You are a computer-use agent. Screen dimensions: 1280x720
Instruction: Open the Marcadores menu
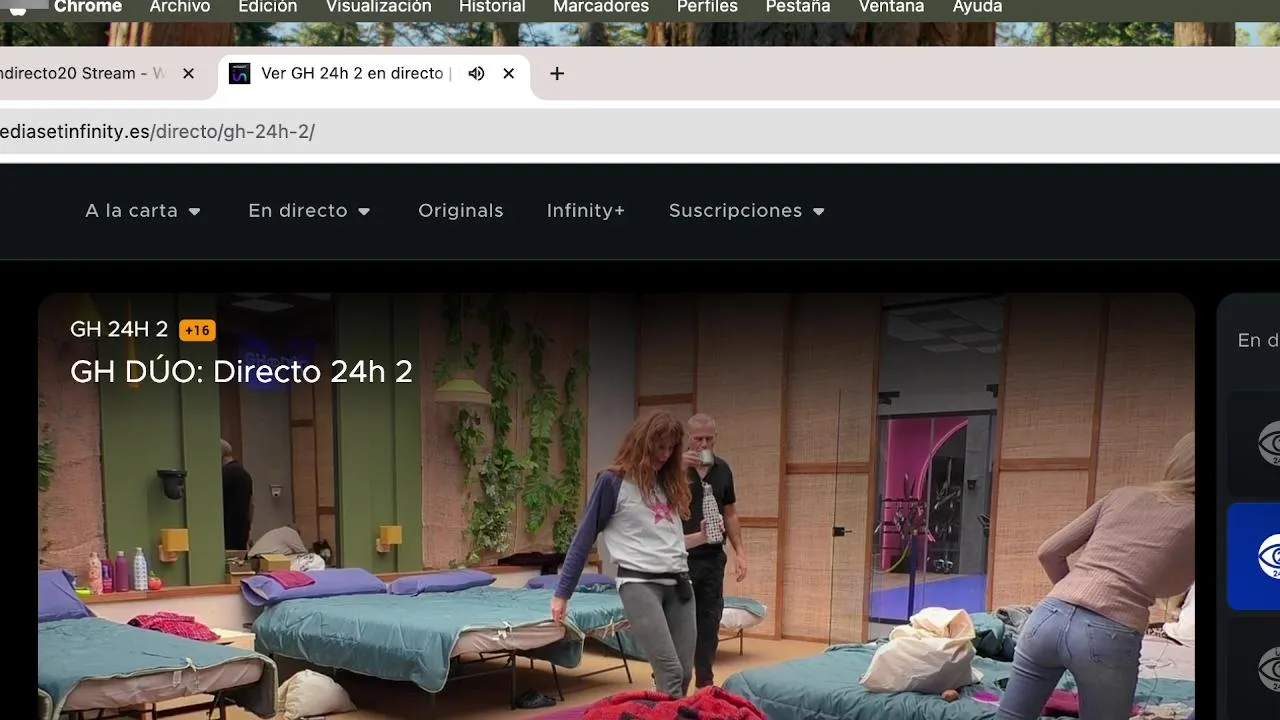tap(601, 7)
